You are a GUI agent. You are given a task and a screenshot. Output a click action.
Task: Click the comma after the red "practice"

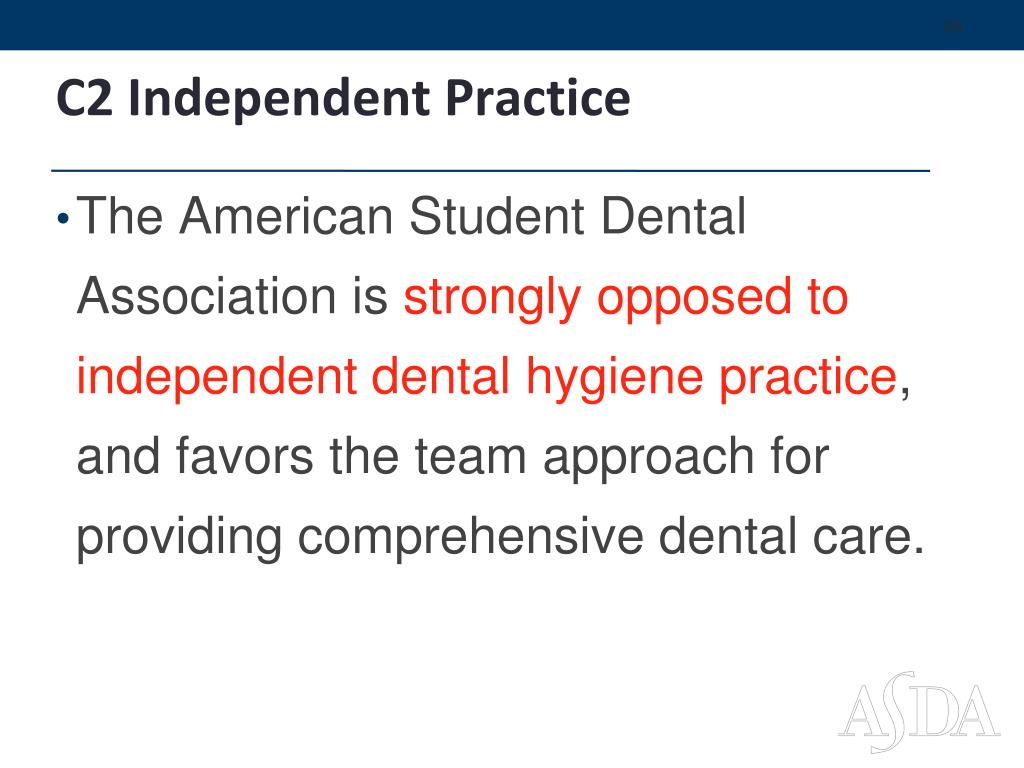pyautogui.click(x=904, y=393)
